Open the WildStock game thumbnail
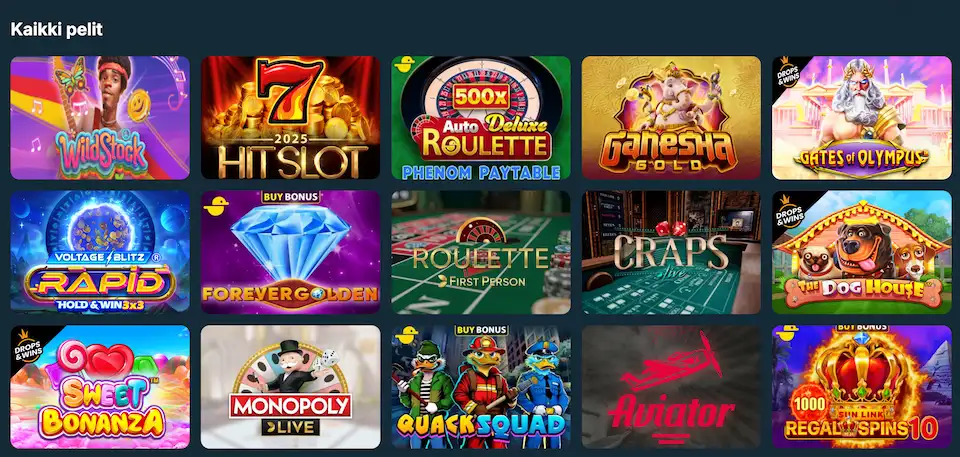This screenshot has height=457, width=960. [100, 118]
